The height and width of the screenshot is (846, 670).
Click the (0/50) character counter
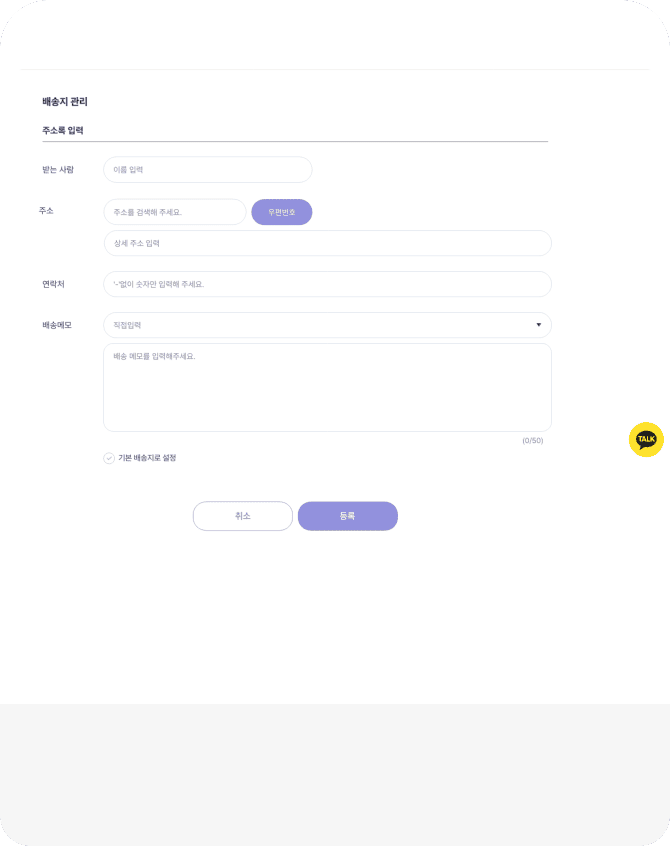tap(532, 441)
